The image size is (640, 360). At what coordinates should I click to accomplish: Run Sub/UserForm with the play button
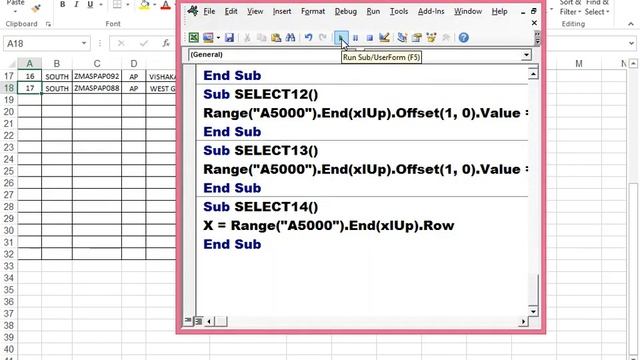point(341,38)
